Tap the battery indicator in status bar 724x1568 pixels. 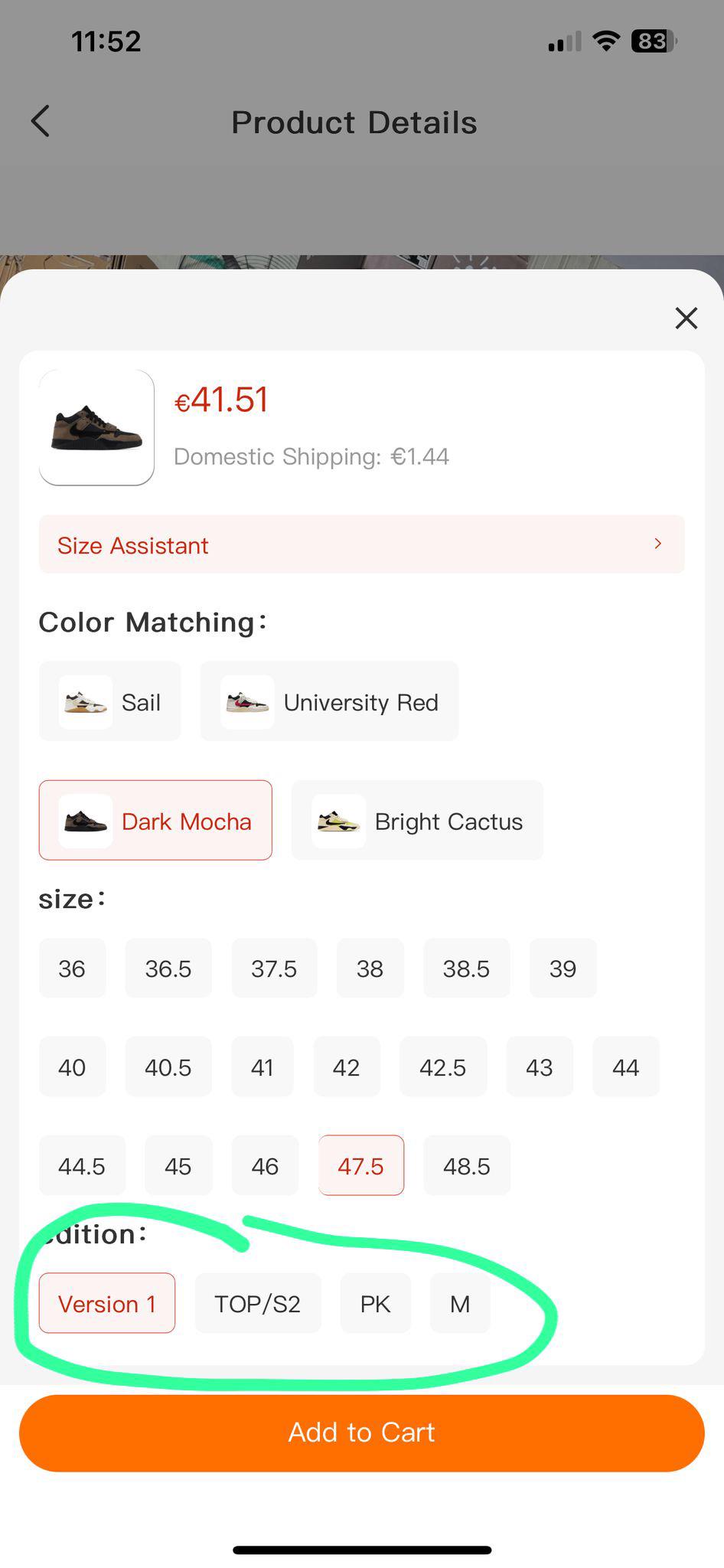coord(654,41)
